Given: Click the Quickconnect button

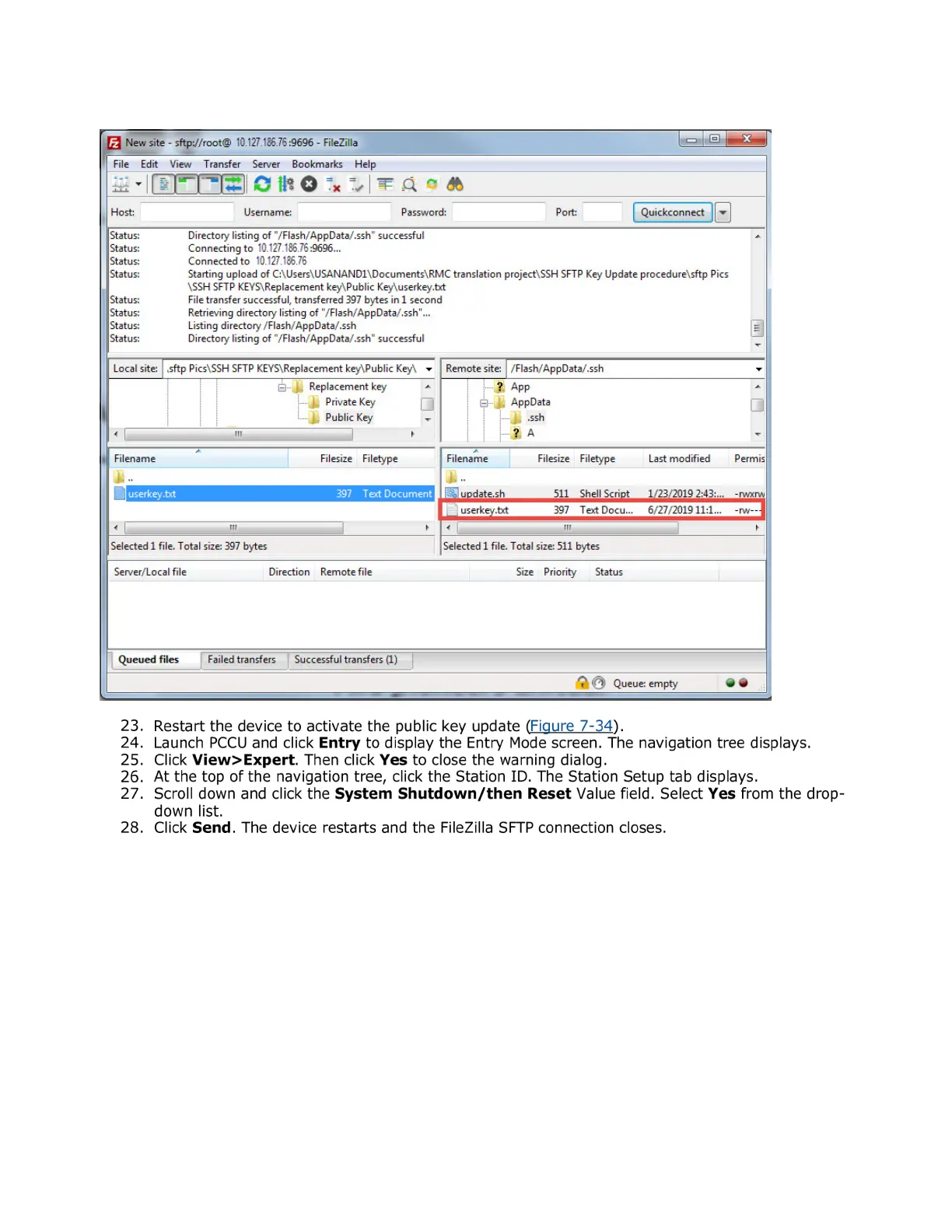Looking at the screenshot, I should (673, 212).
